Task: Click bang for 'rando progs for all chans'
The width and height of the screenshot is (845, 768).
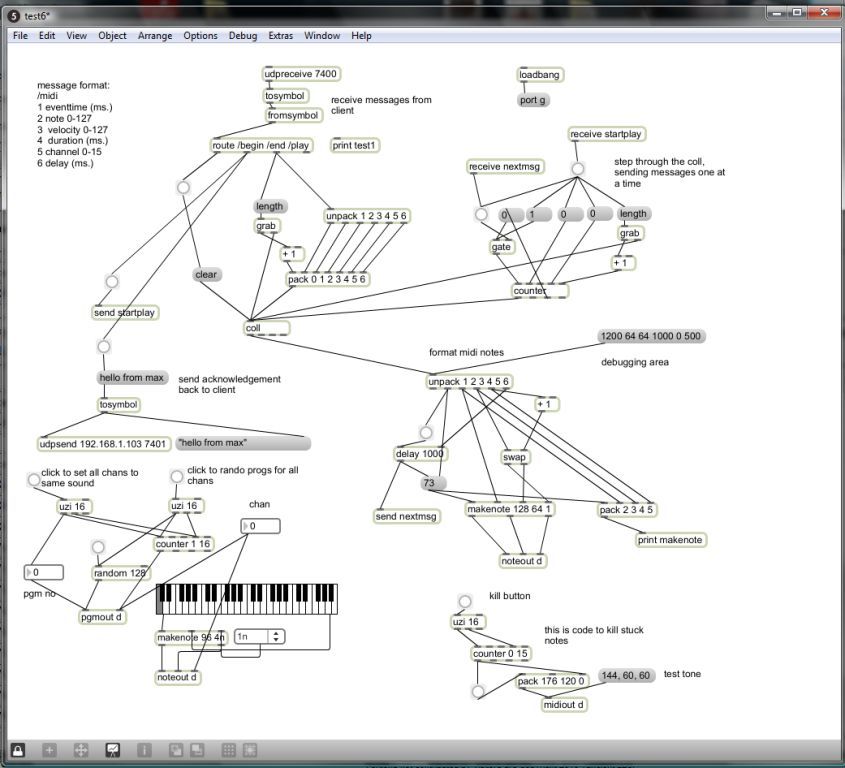Action: click(177, 476)
